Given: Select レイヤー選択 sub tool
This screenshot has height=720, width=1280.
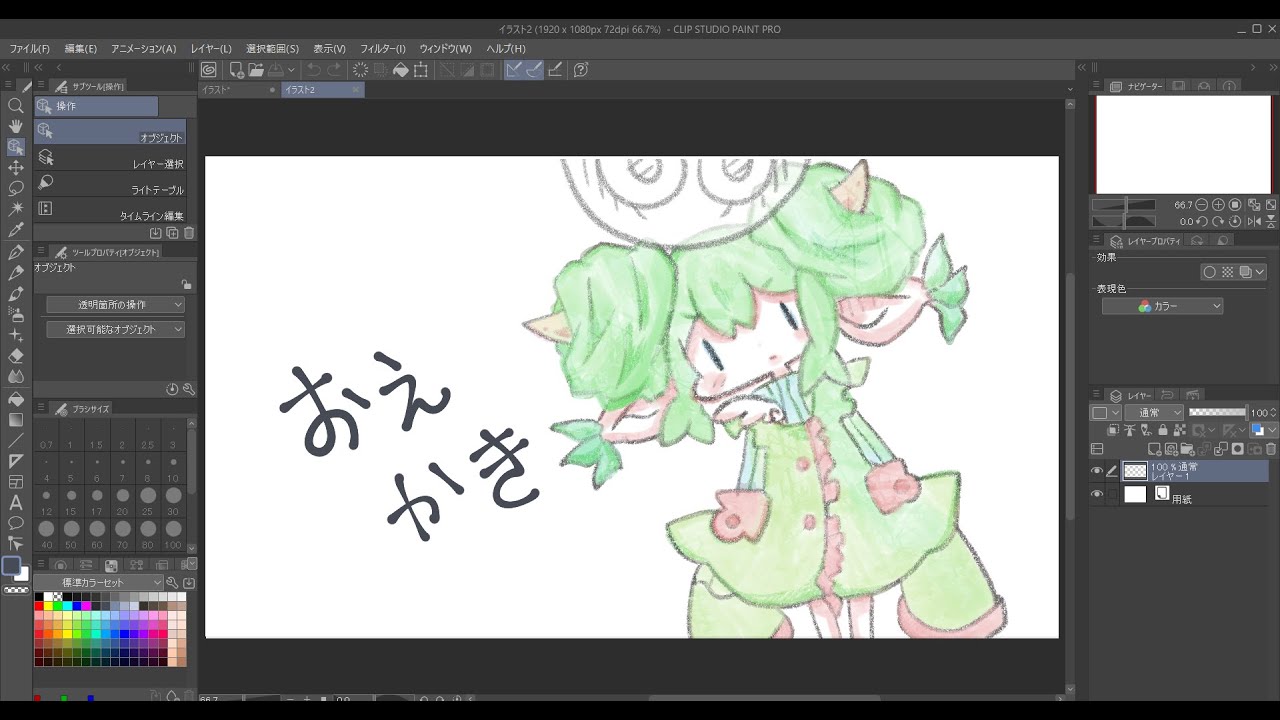Looking at the screenshot, I should coord(110,158).
